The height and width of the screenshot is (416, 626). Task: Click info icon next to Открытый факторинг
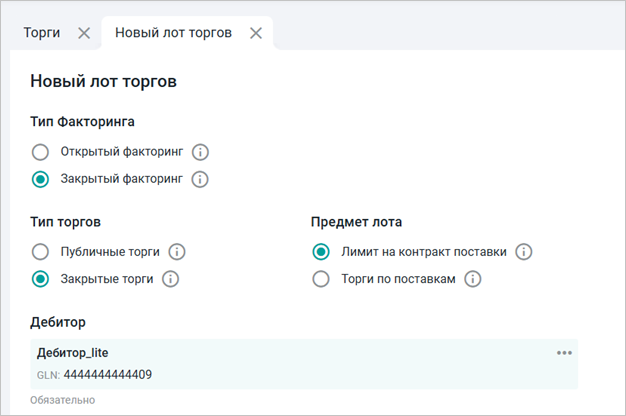(200, 153)
